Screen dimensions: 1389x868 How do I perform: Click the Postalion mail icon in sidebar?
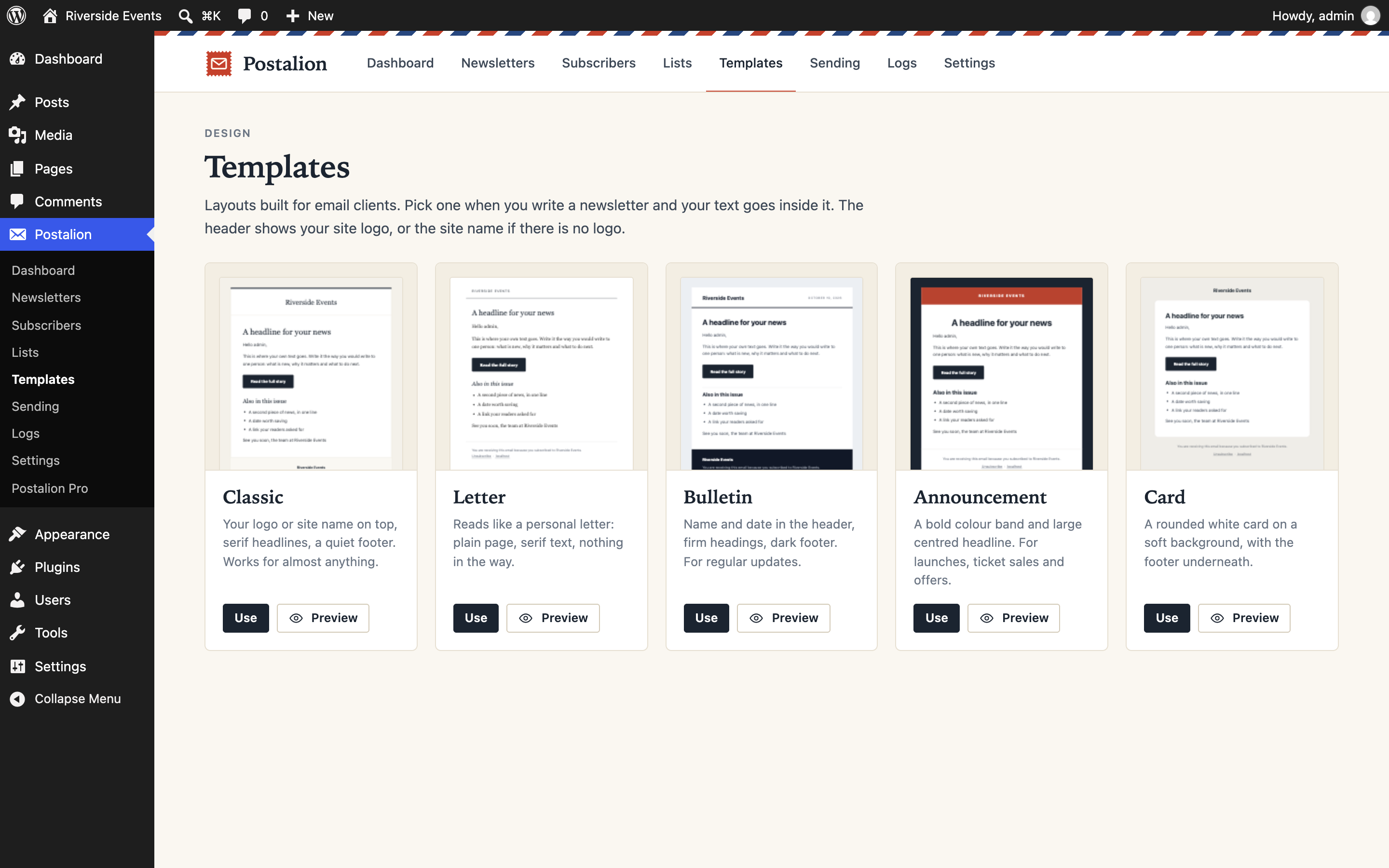coord(17,234)
